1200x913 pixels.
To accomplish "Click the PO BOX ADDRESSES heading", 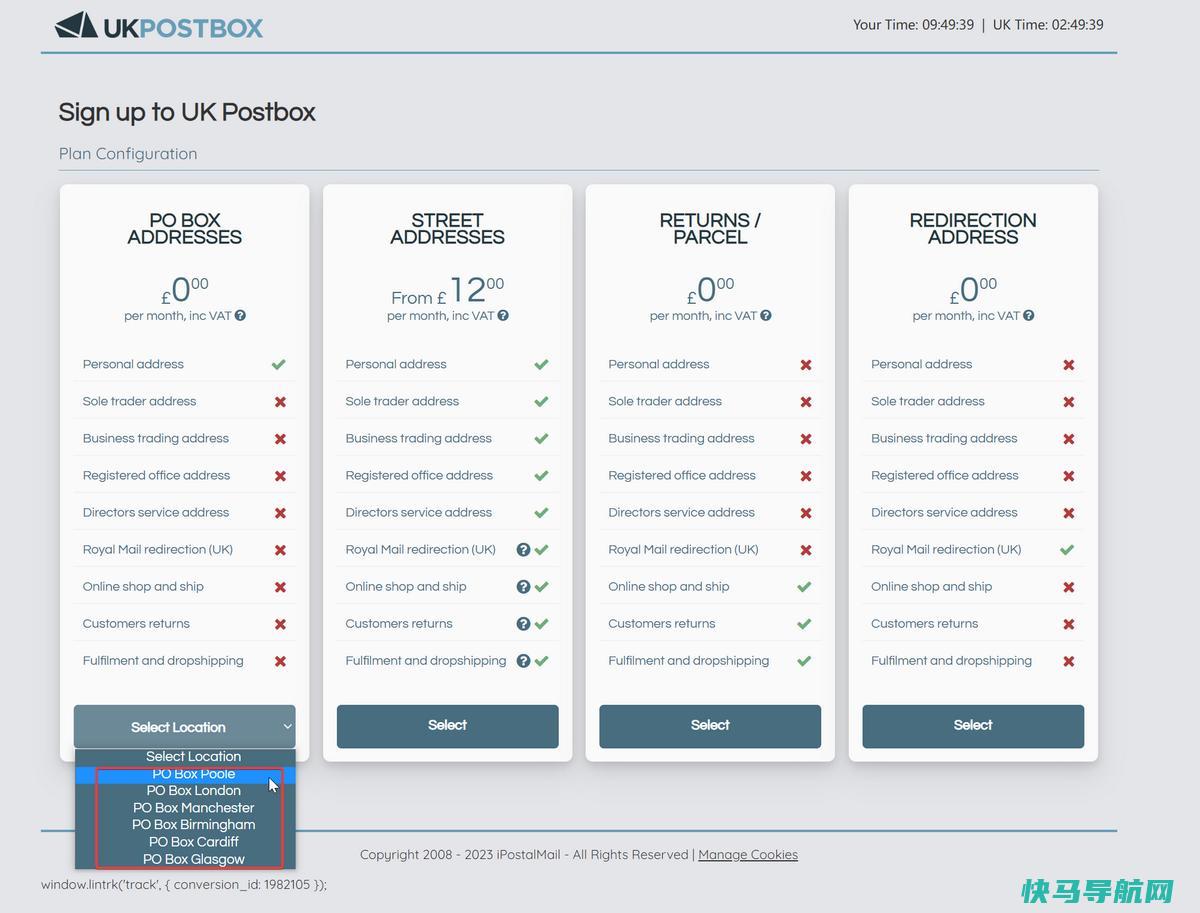I will click(x=185, y=229).
